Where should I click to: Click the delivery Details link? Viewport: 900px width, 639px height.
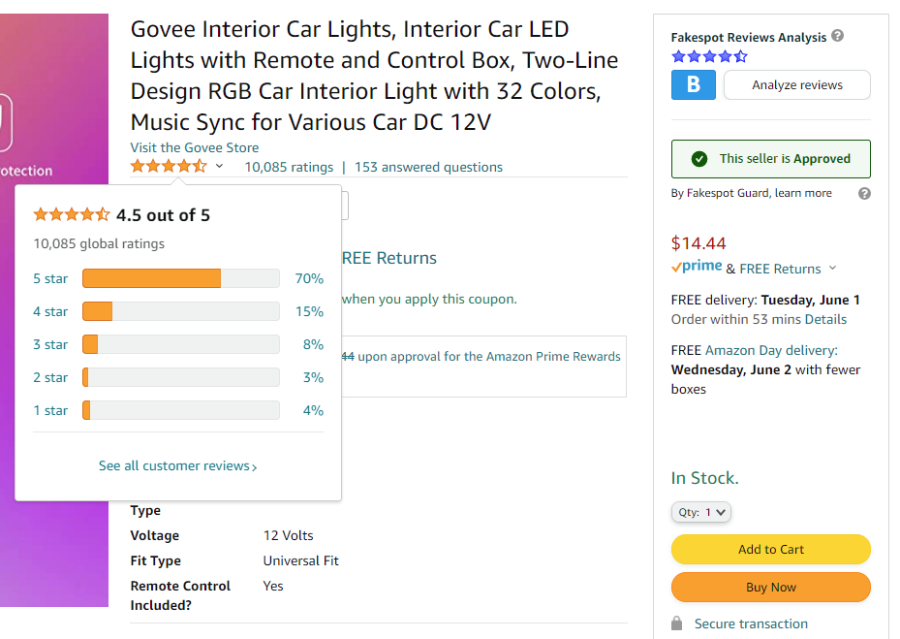(x=825, y=319)
